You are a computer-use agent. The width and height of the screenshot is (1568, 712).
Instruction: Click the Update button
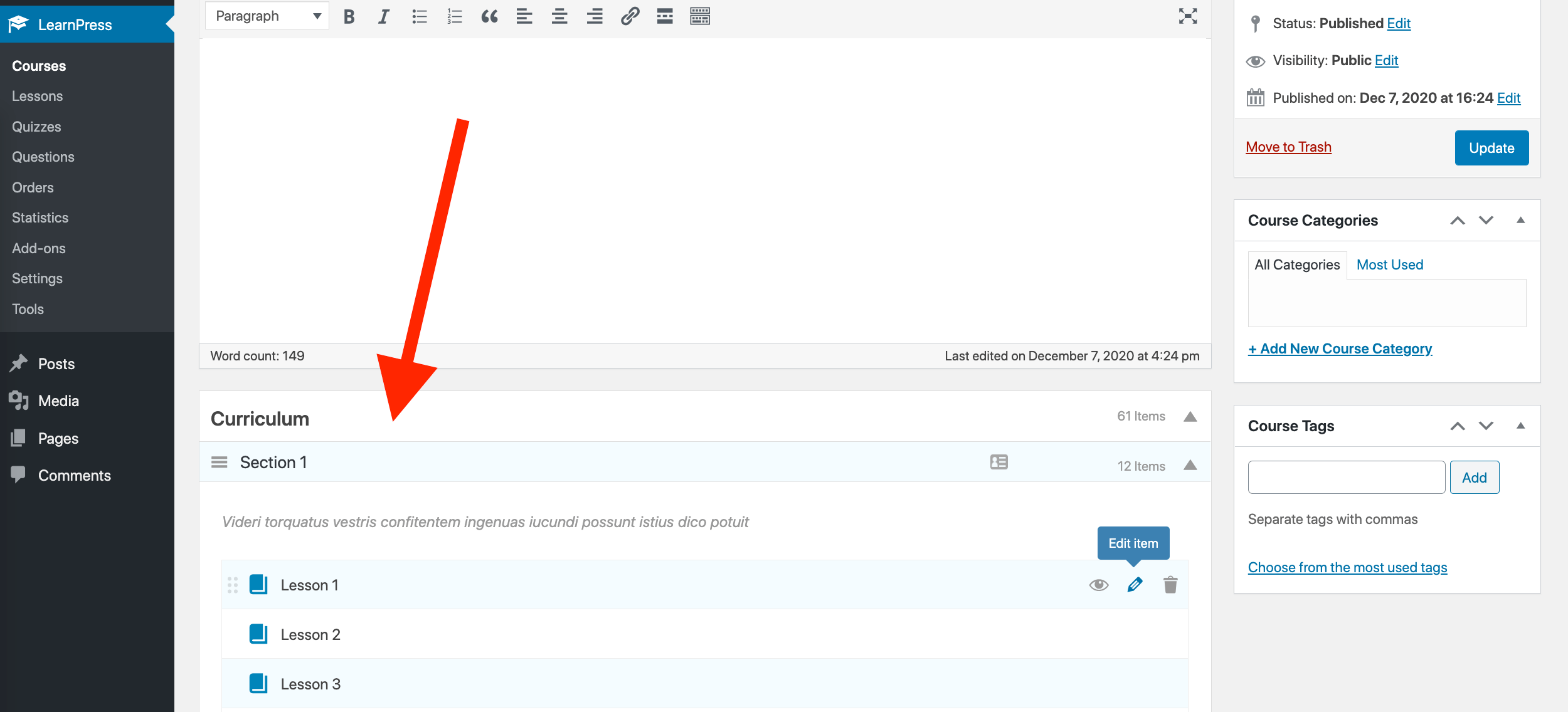pos(1491,148)
